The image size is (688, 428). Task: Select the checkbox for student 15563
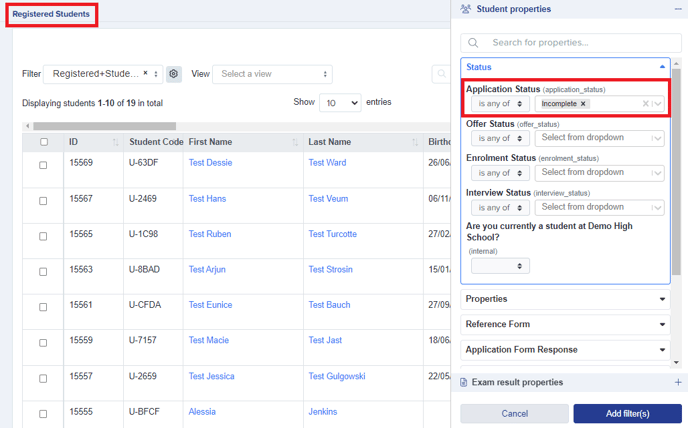pyautogui.click(x=43, y=272)
